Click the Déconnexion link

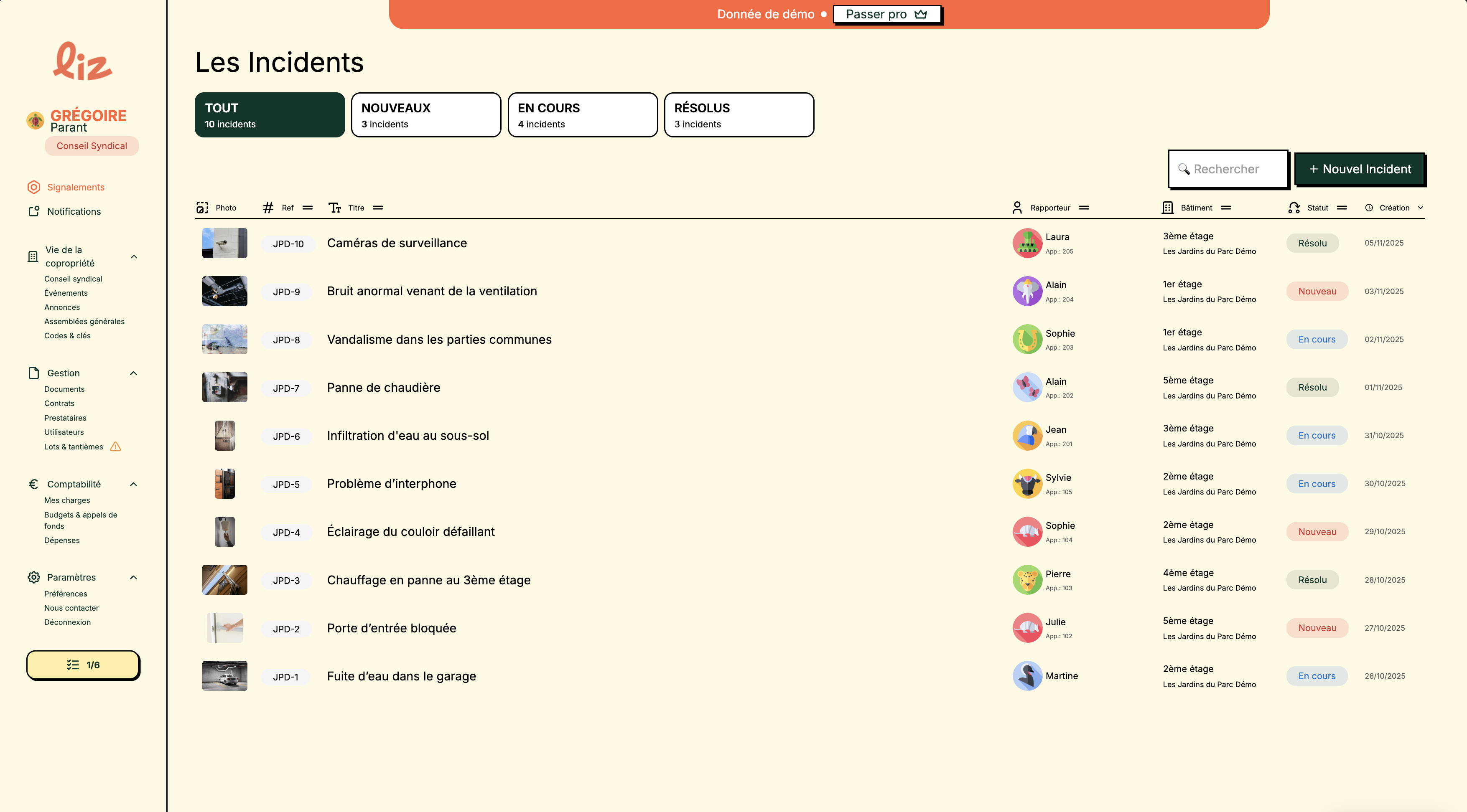coord(68,622)
